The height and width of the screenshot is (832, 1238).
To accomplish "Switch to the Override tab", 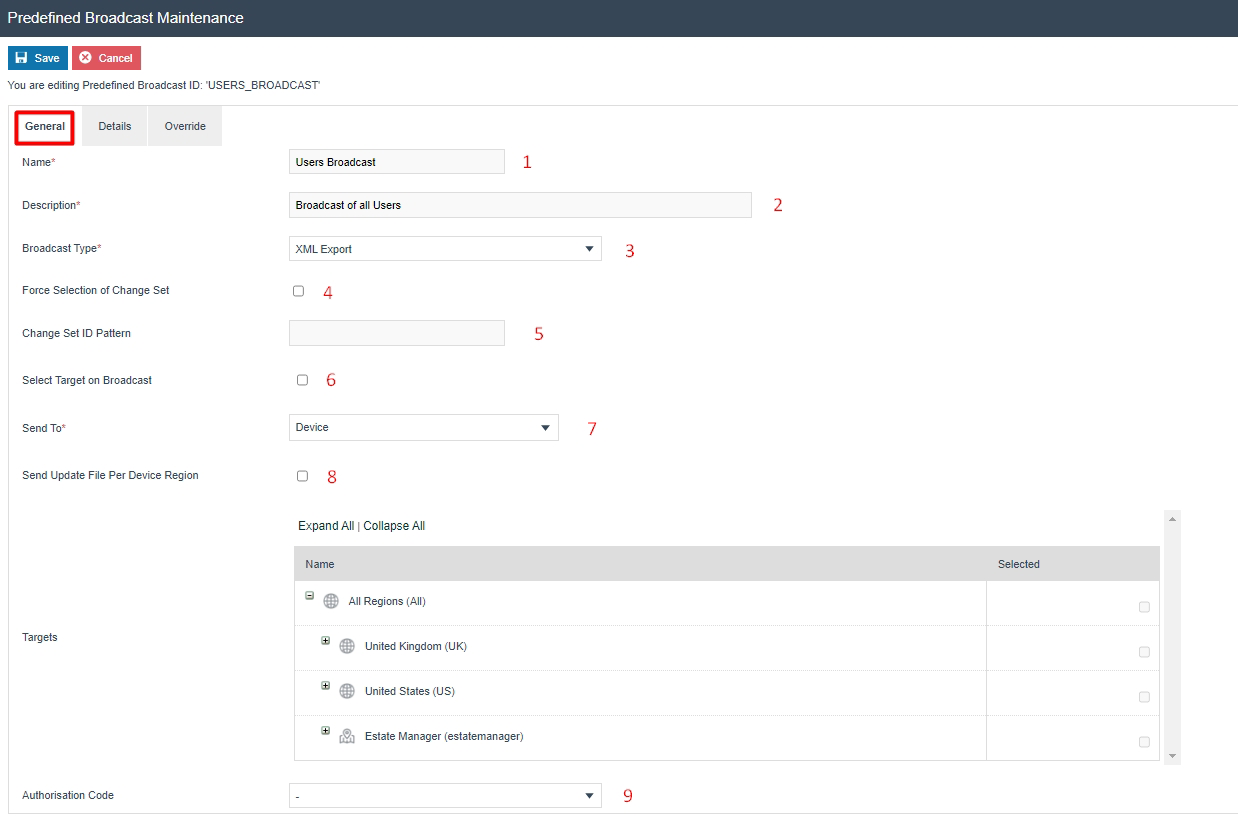I will 184,125.
